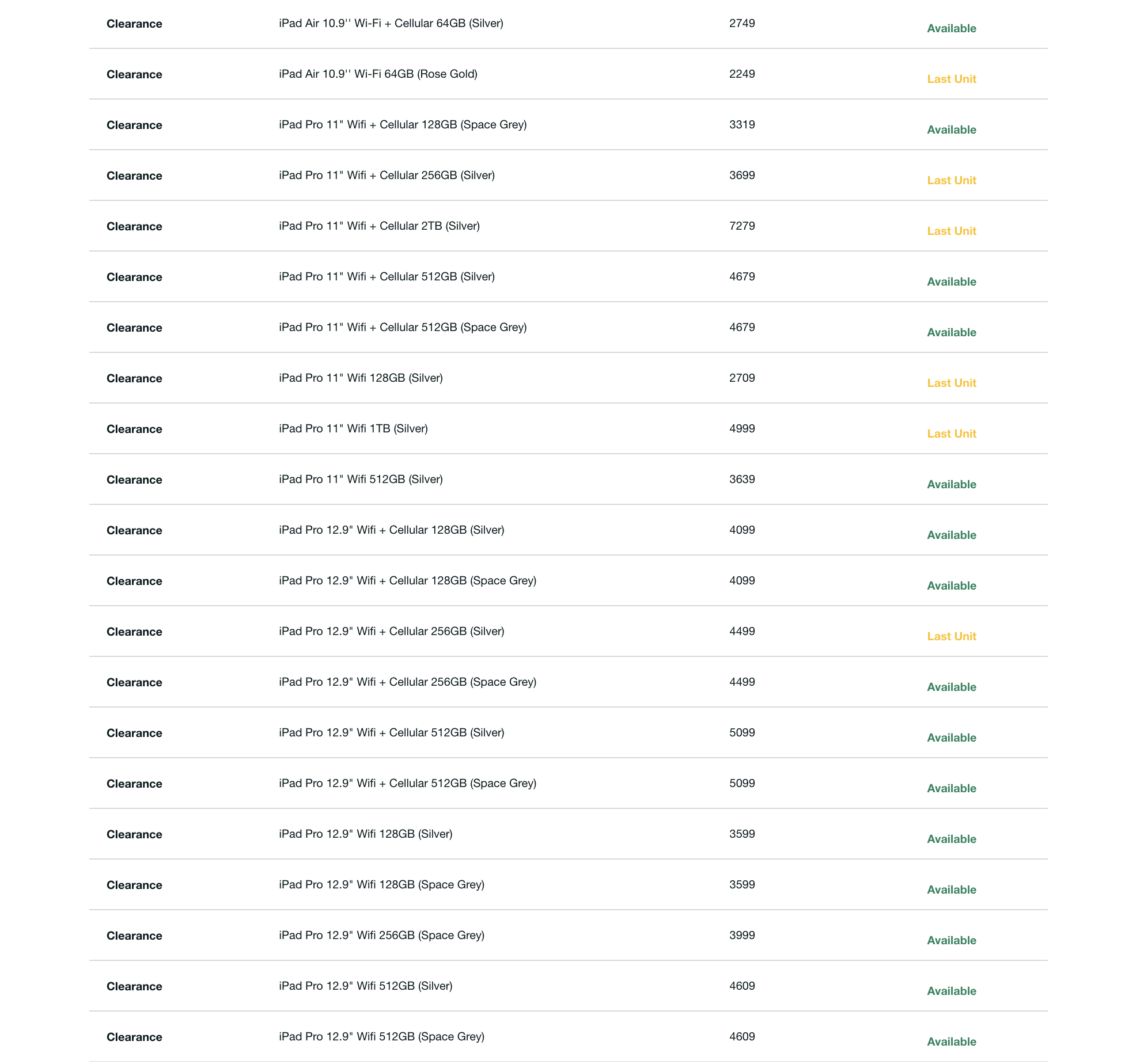Open iPad Pro 11" Cellular 128GB Space Grey
The image size is (1129, 1064).
(x=403, y=125)
